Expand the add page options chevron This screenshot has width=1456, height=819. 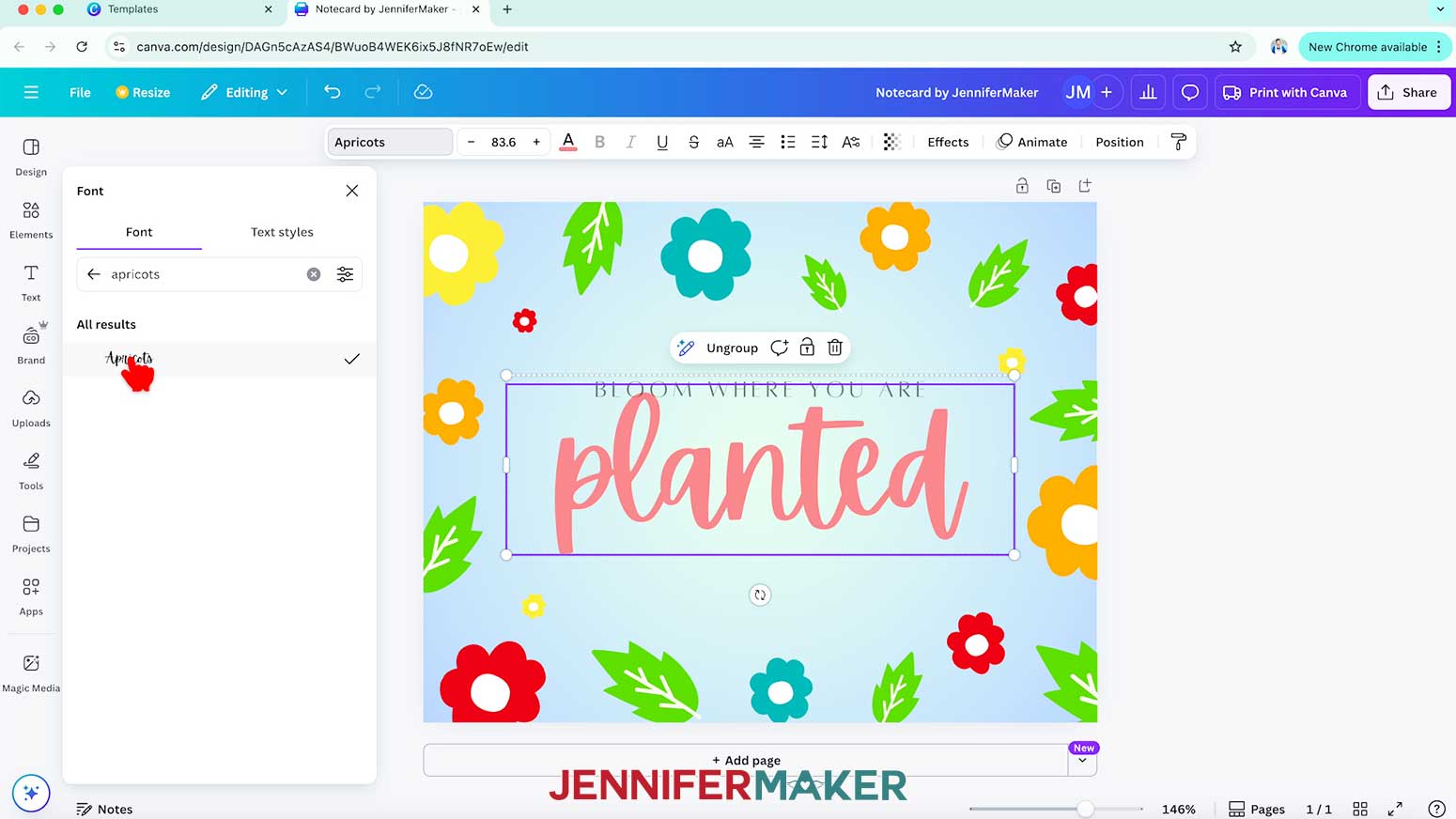point(1082,761)
